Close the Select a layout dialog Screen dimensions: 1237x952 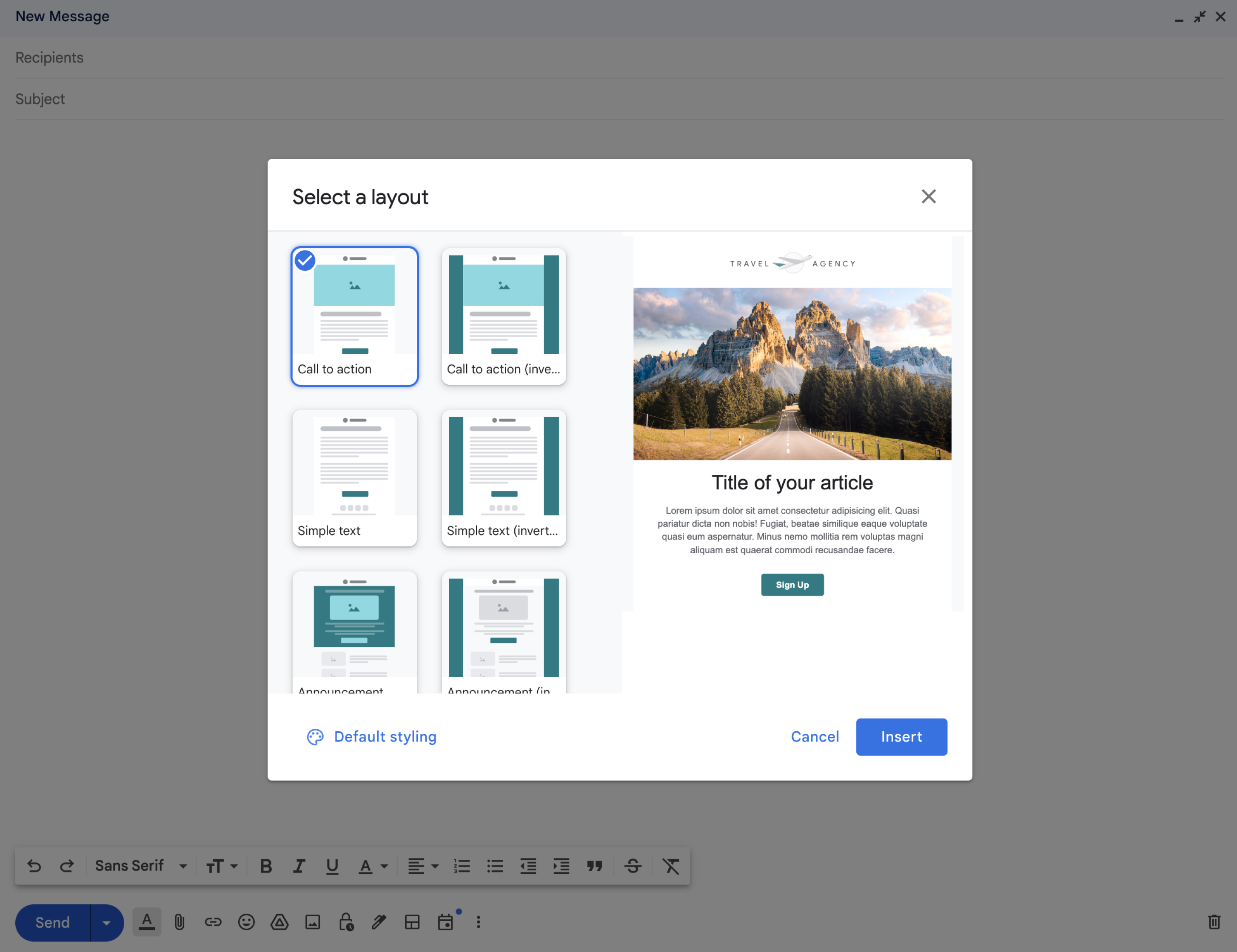[928, 196]
